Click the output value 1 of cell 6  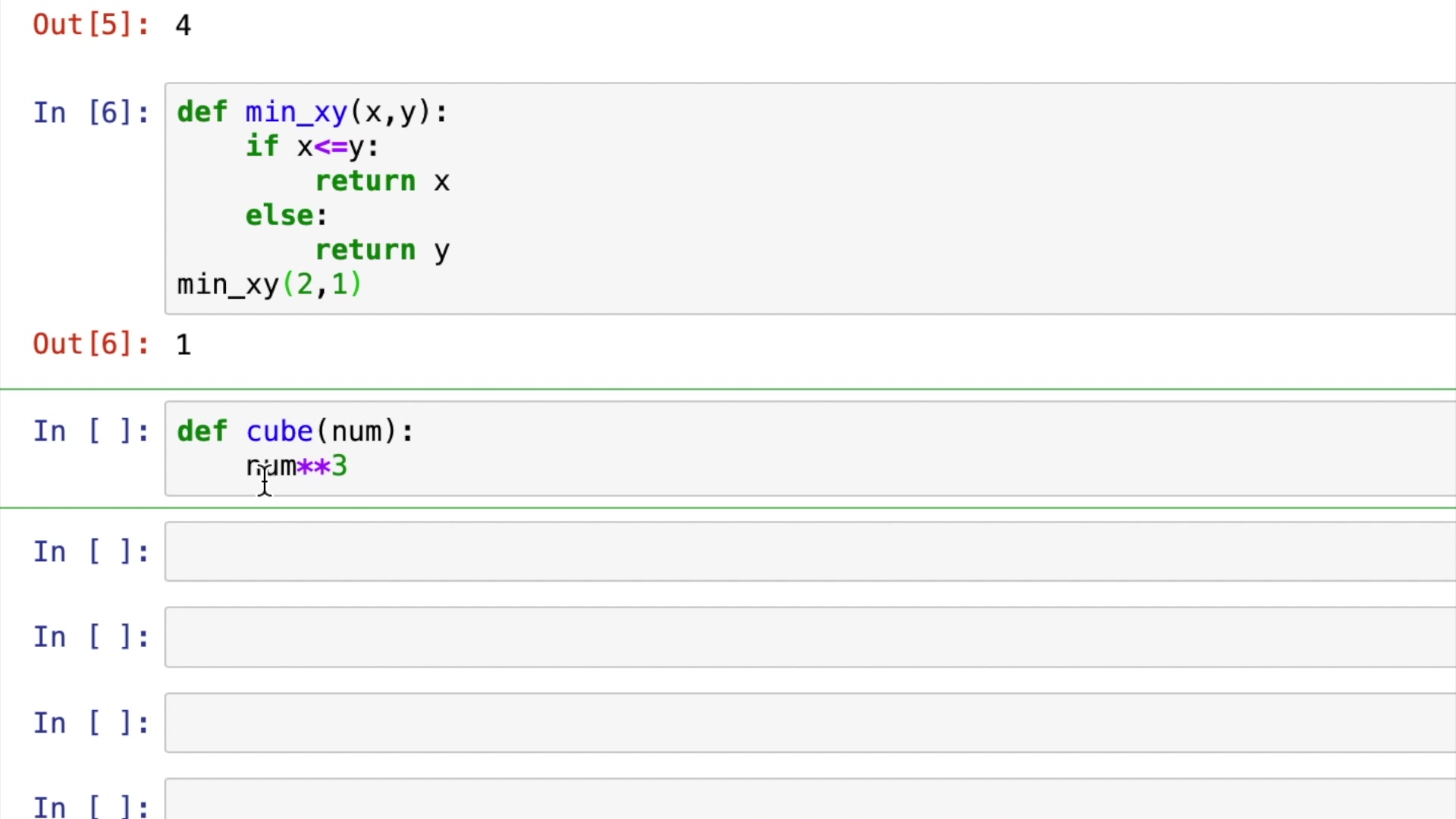[x=184, y=345]
